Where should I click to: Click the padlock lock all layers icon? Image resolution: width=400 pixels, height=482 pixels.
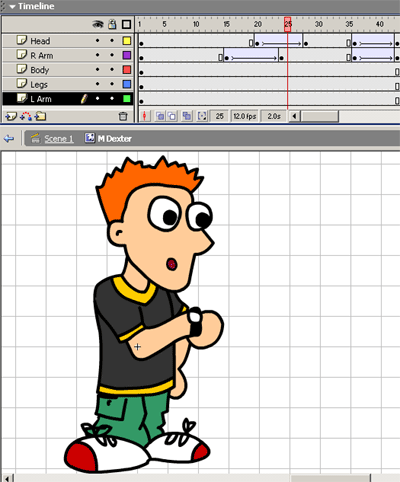[x=112, y=24]
